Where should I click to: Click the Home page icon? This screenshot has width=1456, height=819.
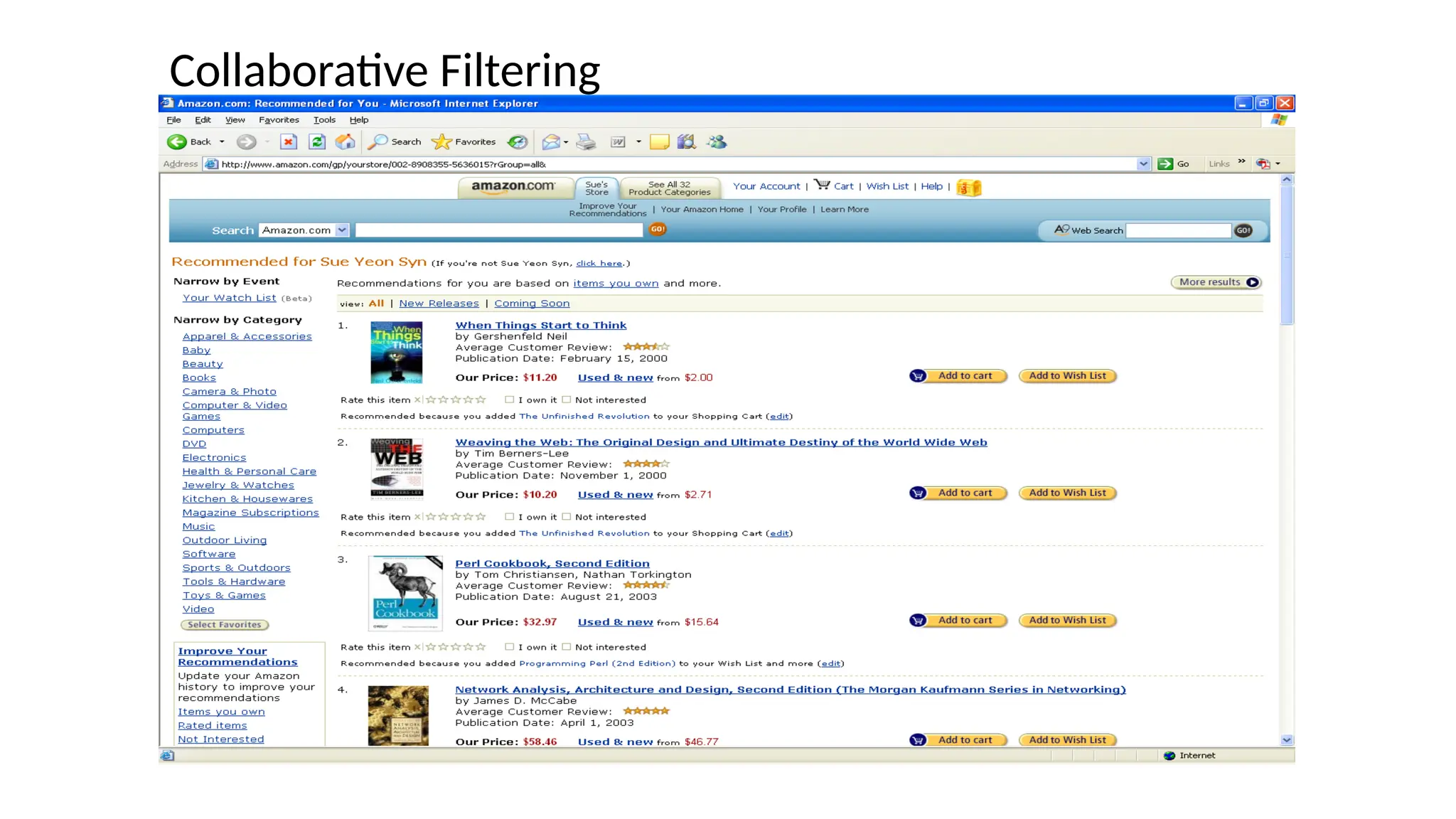(346, 142)
